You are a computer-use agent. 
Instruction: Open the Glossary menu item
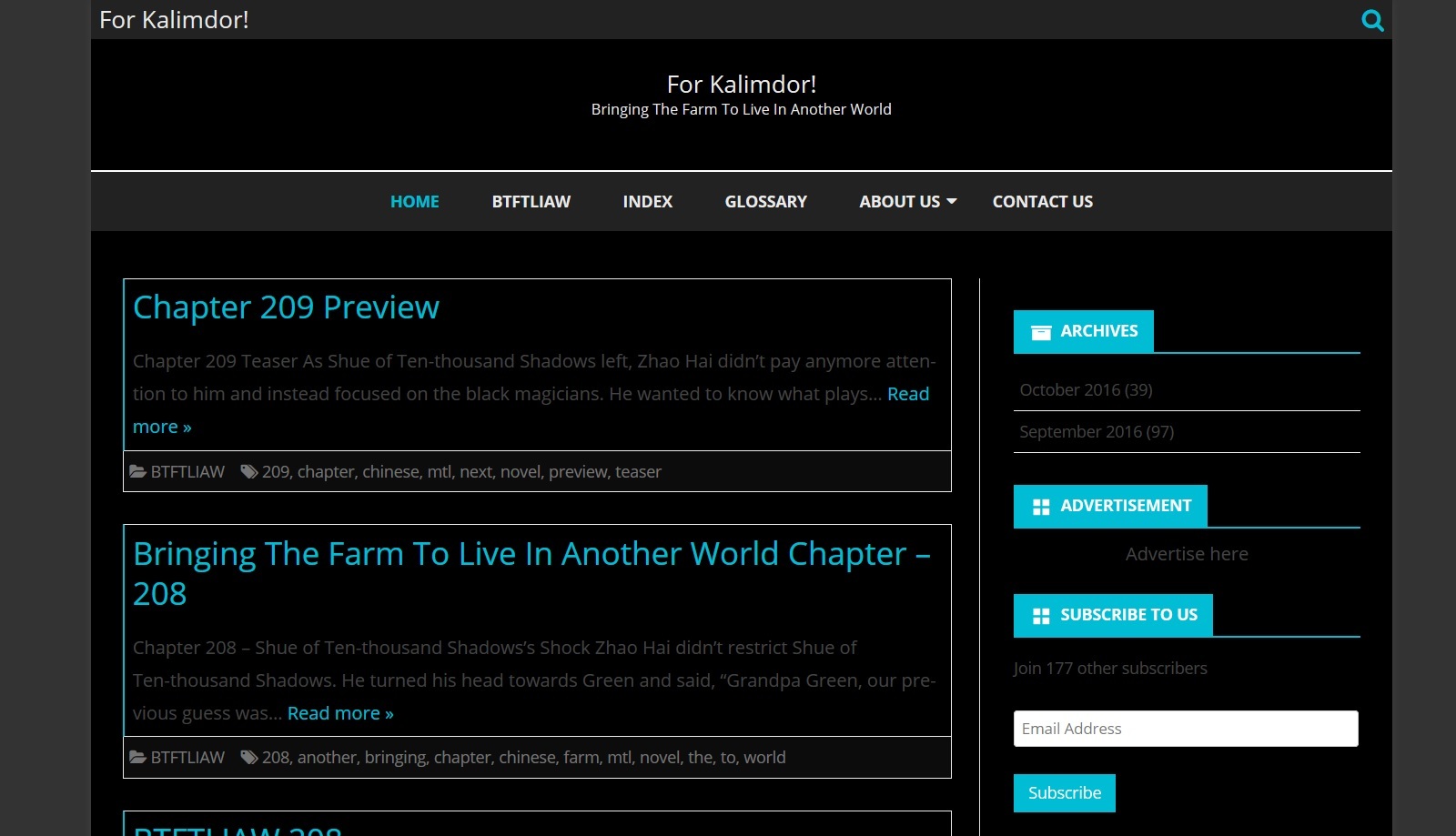[766, 202]
